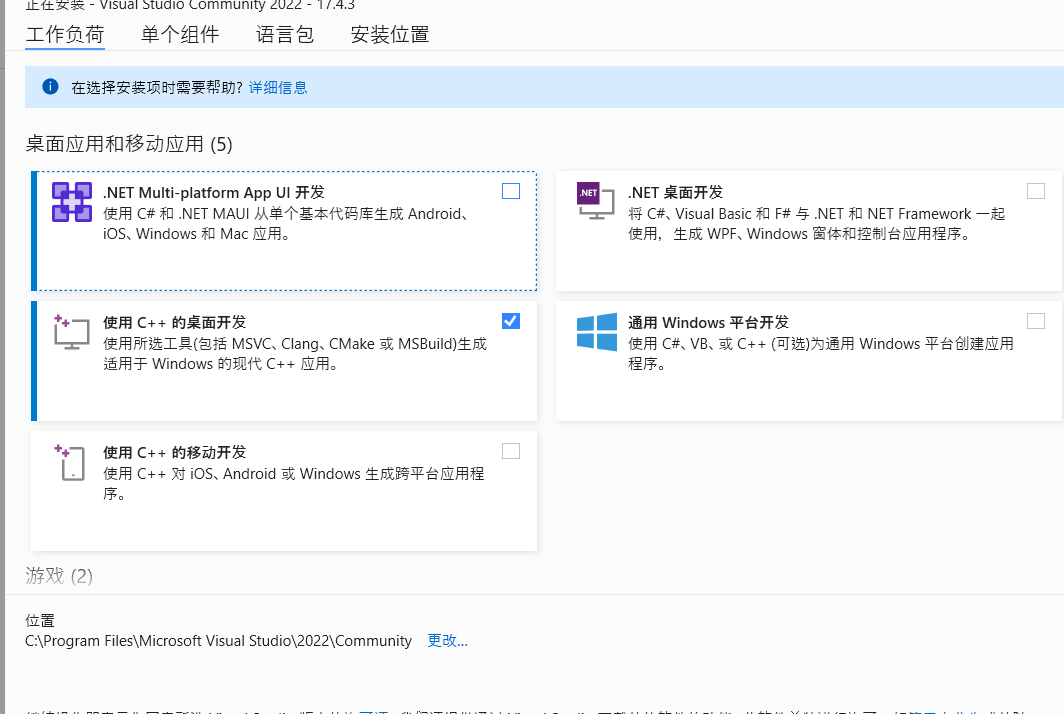Open the 语言包 tab

[x=285, y=34]
